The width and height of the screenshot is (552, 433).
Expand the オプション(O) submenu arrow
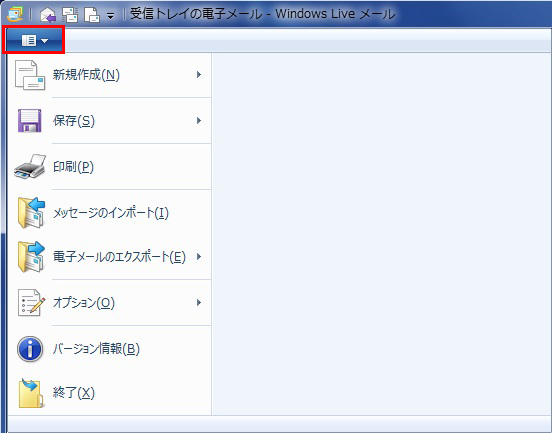click(x=199, y=302)
